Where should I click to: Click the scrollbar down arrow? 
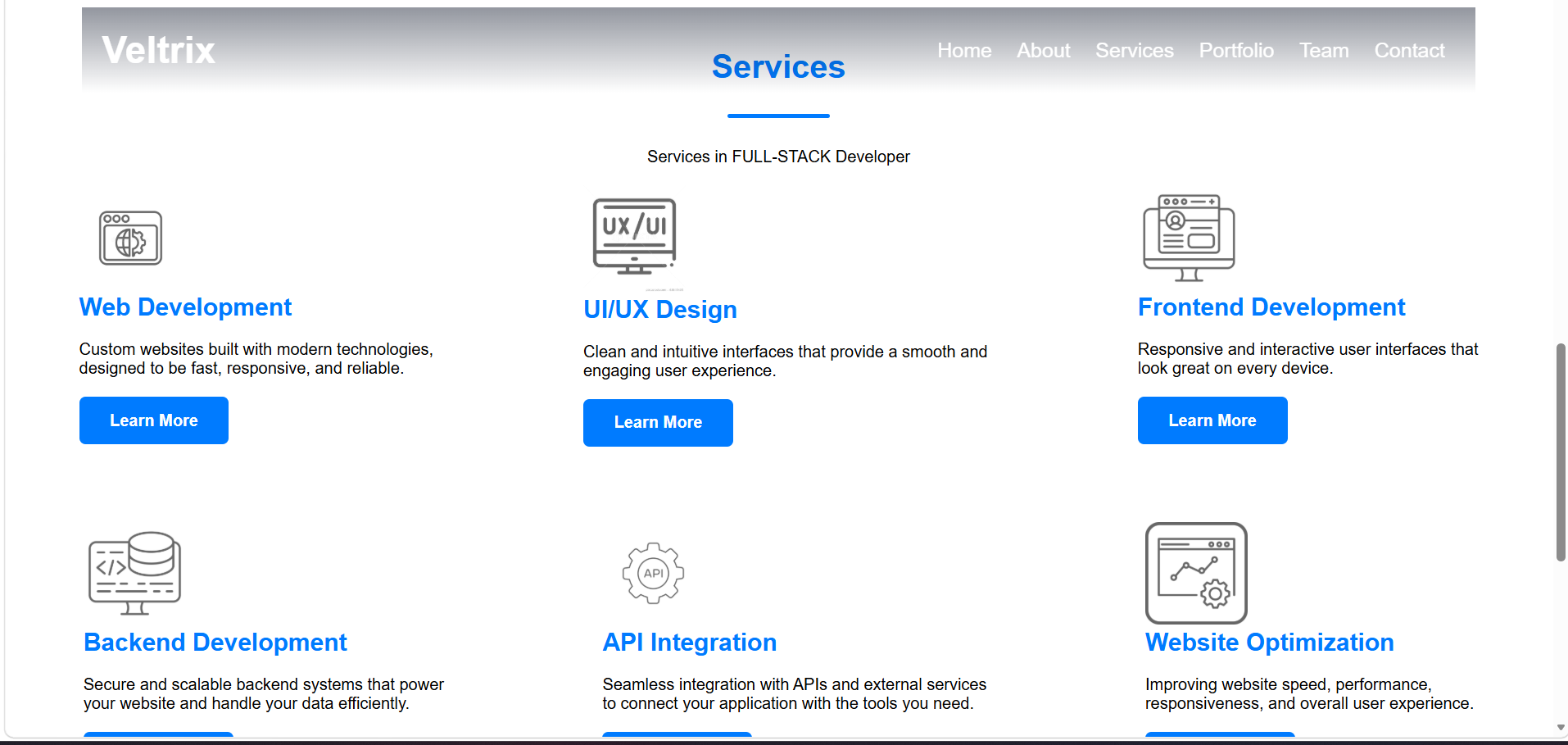[x=1561, y=728]
